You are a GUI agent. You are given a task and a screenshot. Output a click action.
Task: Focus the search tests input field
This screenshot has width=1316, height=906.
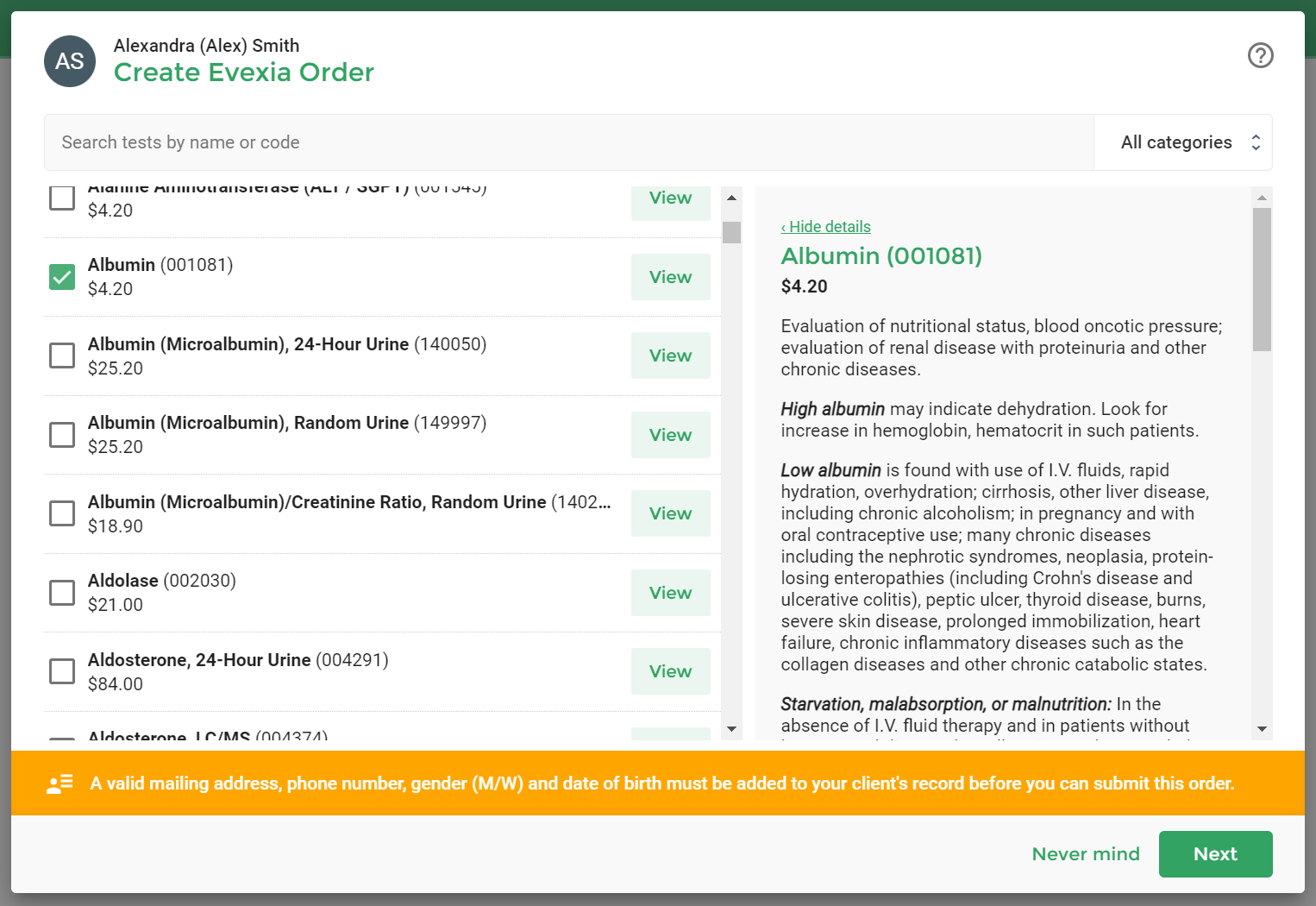pyautogui.click(x=569, y=142)
